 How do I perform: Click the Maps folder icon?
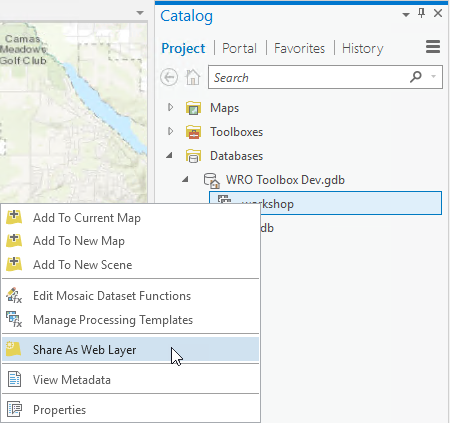point(193,108)
